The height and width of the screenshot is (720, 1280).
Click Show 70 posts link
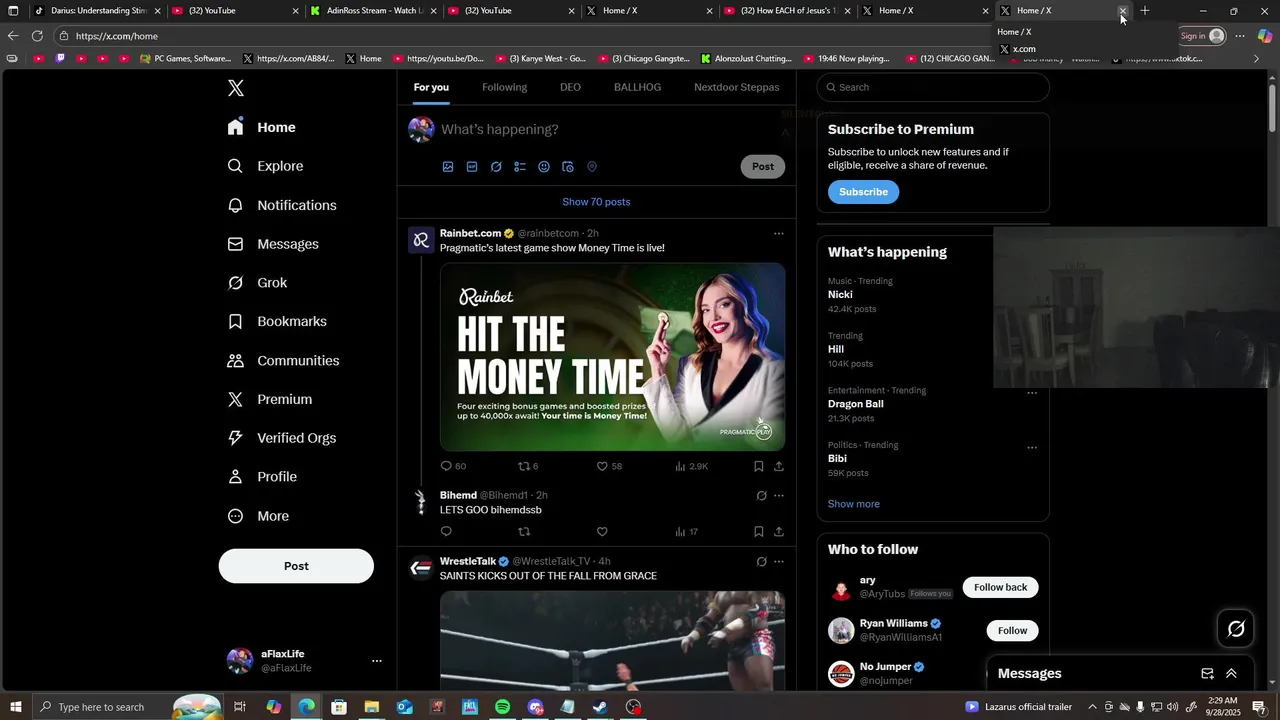pos(596,202)
